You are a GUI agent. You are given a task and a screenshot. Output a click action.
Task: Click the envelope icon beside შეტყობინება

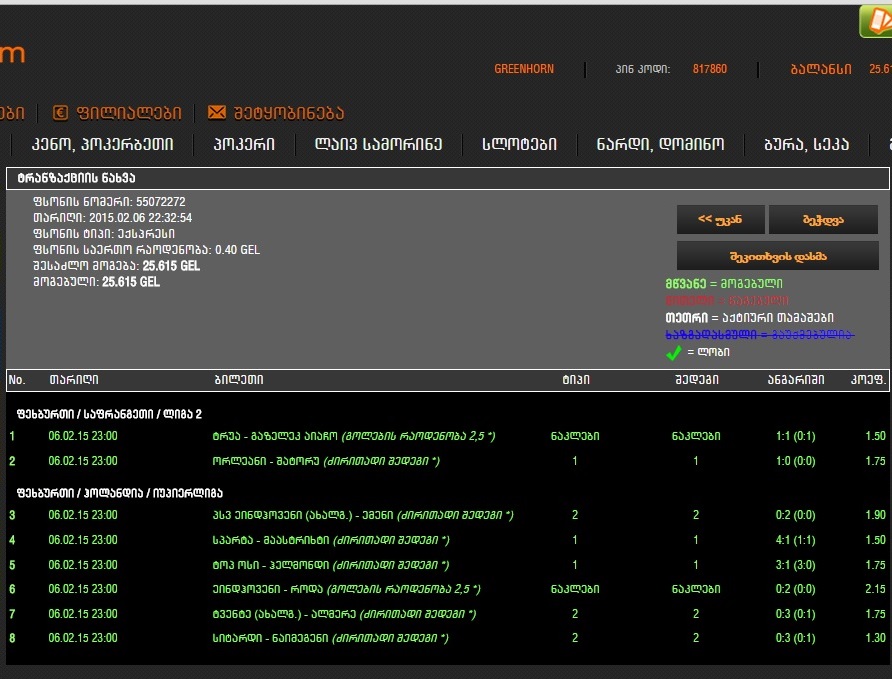coord(217,113)
